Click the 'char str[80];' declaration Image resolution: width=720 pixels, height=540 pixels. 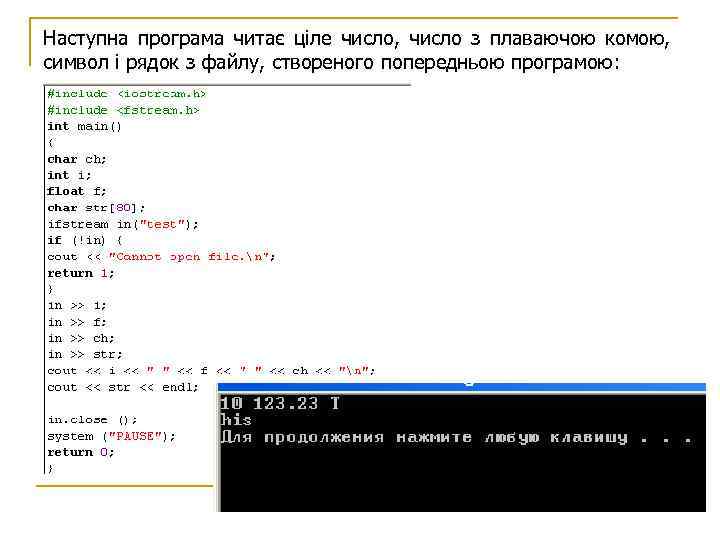[x=96, y=208]
